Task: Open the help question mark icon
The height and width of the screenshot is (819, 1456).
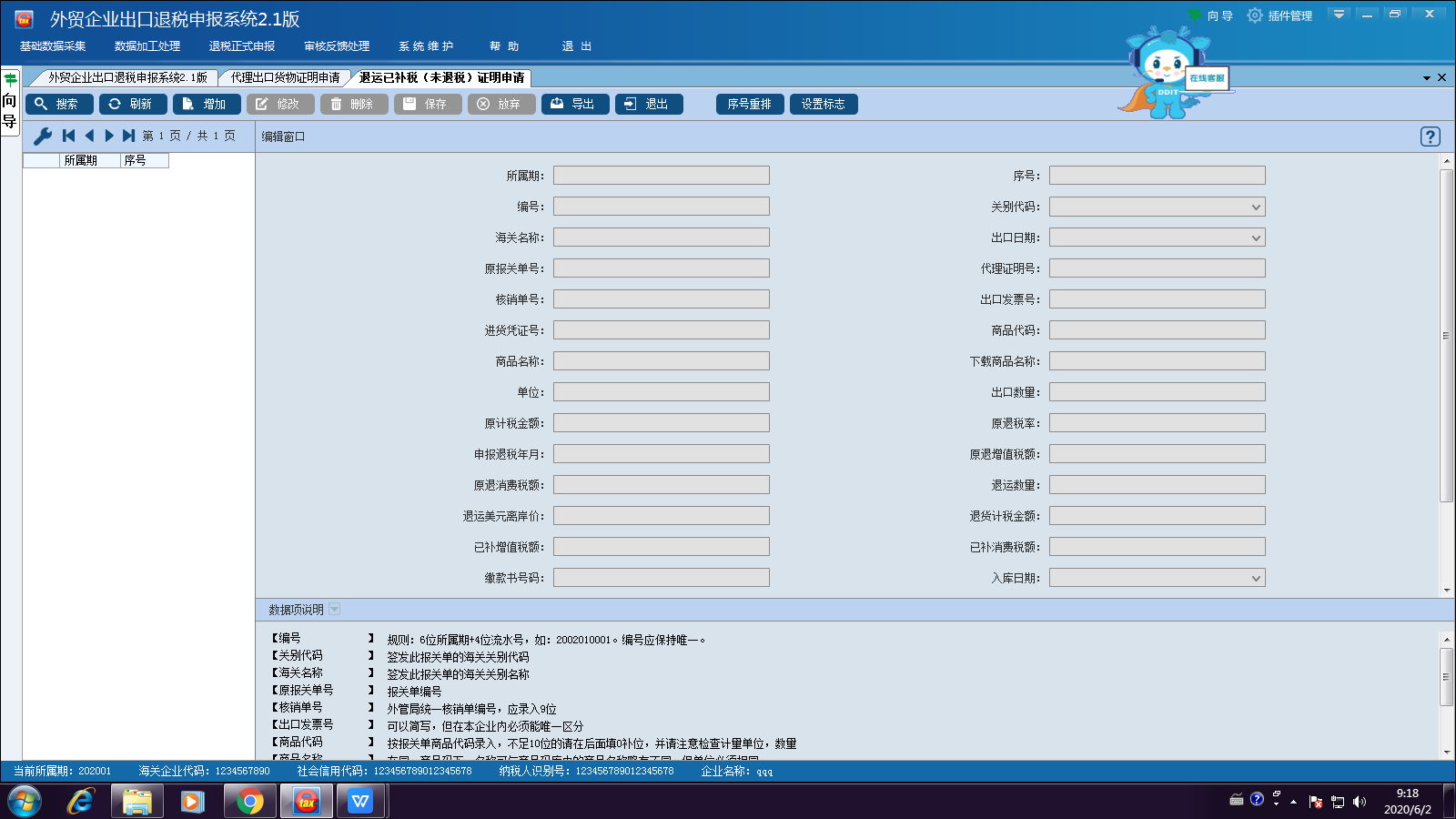Action: [1430, 136]
